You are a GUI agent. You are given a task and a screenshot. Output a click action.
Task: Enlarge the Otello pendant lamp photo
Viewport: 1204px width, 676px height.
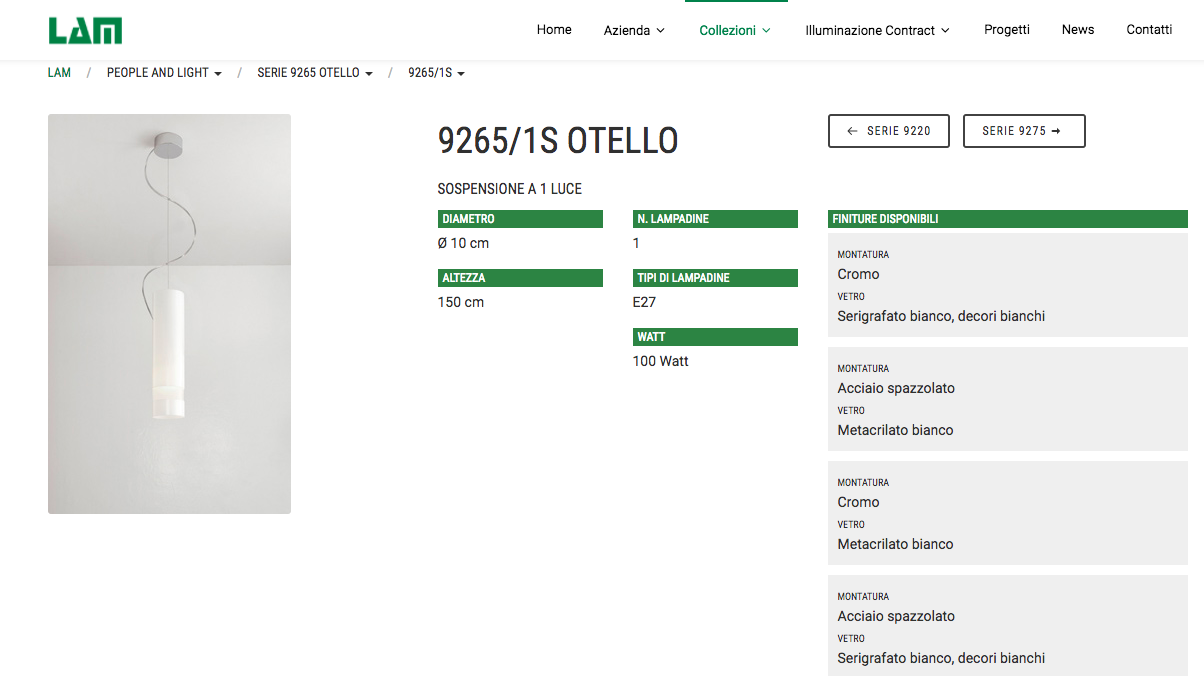pyautogui.click(x=169, y=314)
